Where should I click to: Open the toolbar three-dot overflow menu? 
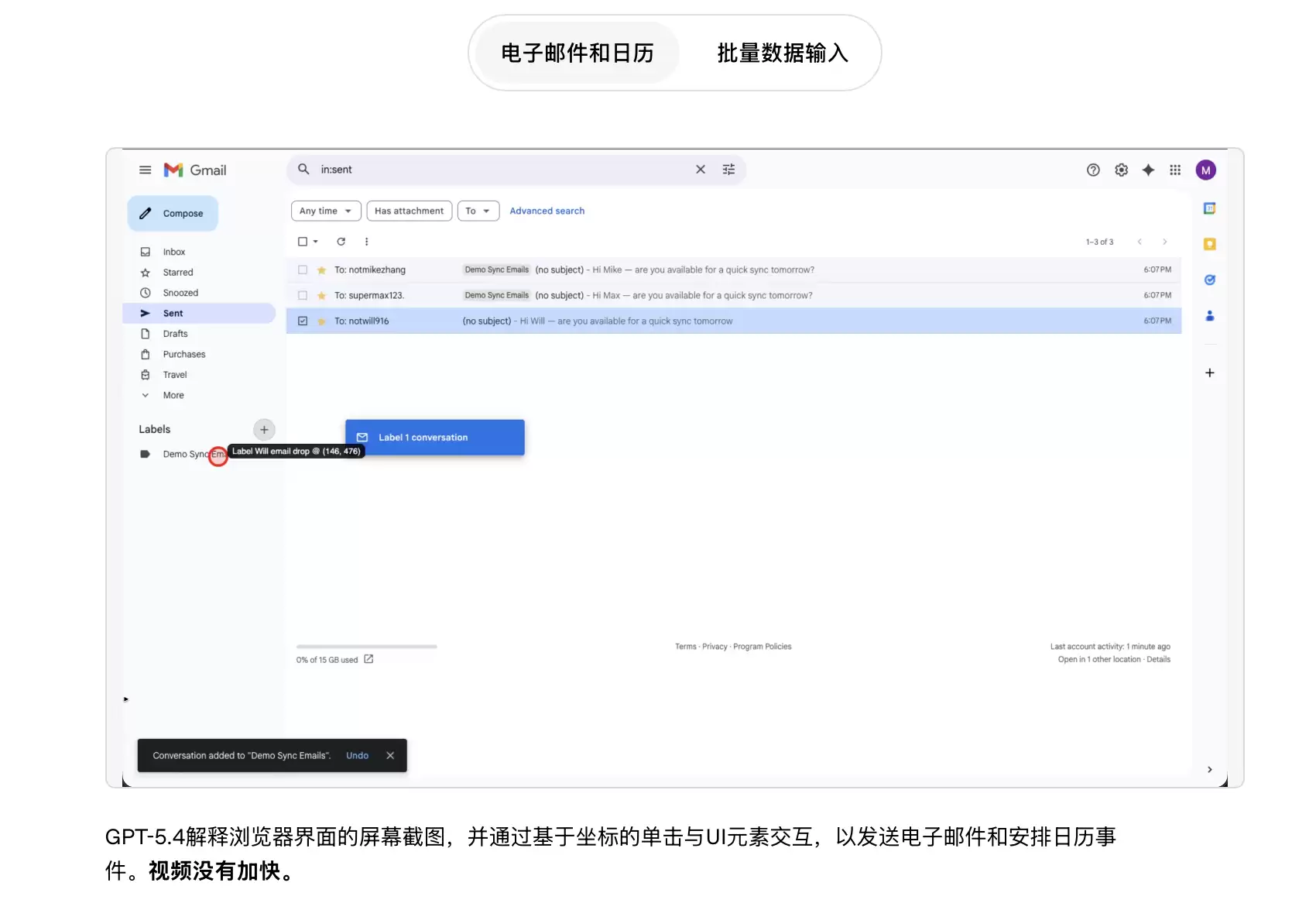(366, 242)
